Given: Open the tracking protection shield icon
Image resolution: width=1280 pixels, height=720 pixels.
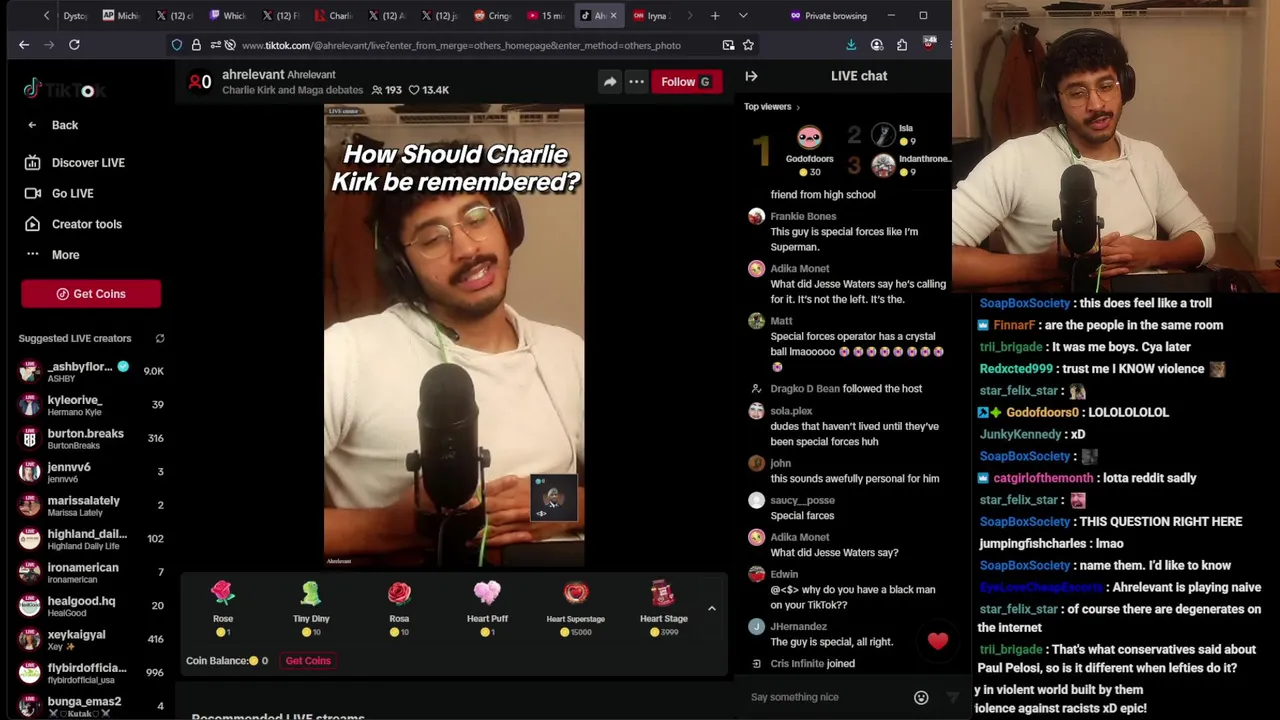Looking at the screenshot, I should [177, 45].
